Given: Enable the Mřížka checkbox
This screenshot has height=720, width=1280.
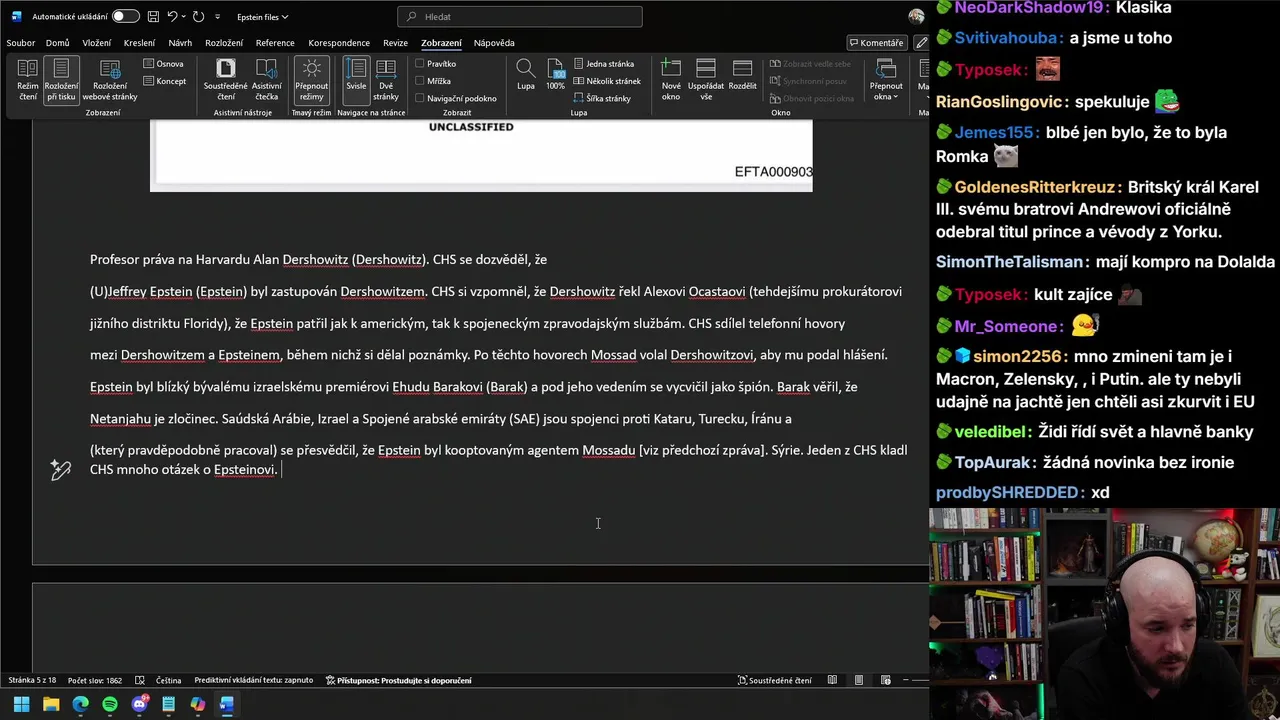Looking at the screenshot, I should pyautogui.click(x=420, y=81).
